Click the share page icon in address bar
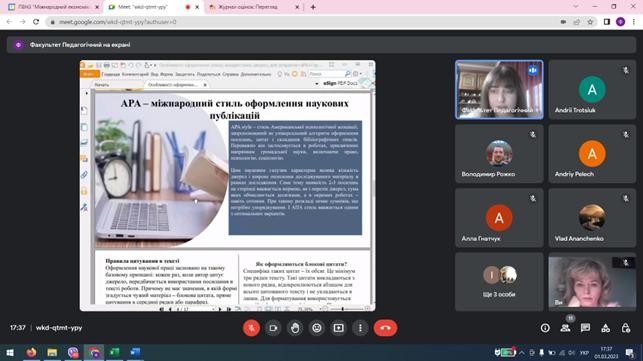 point(577,22)
